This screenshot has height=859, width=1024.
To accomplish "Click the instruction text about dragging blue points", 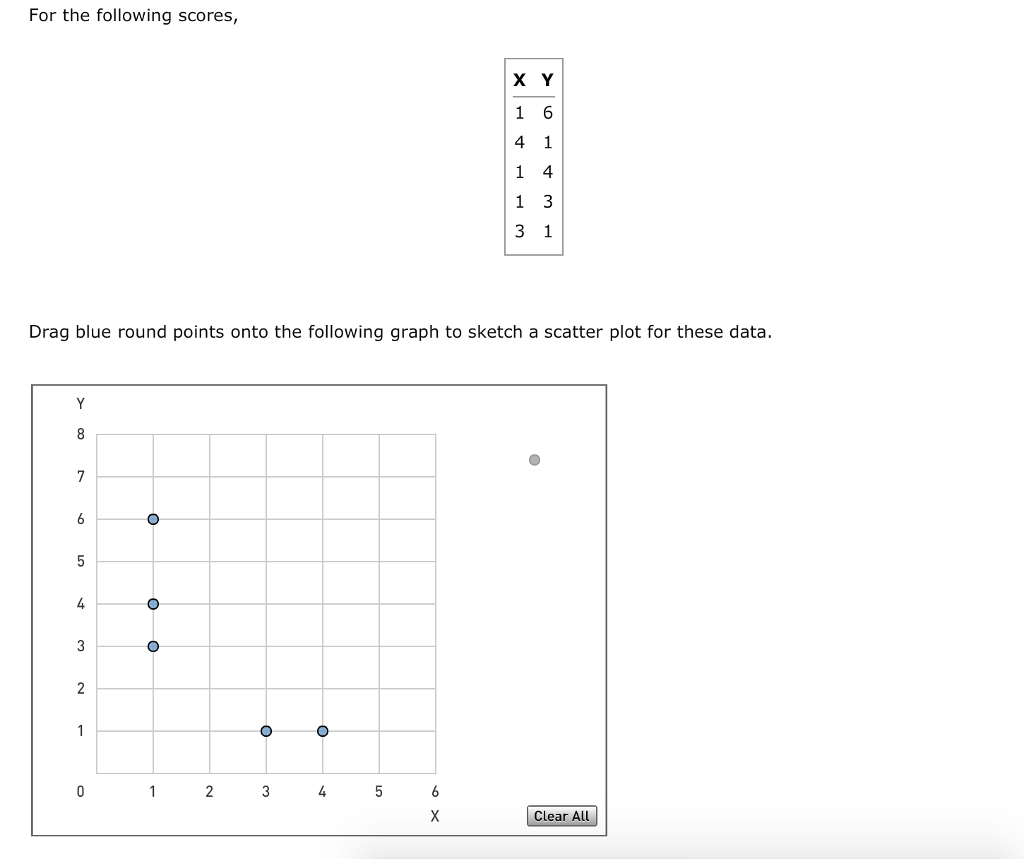I will tap(399, 331).
